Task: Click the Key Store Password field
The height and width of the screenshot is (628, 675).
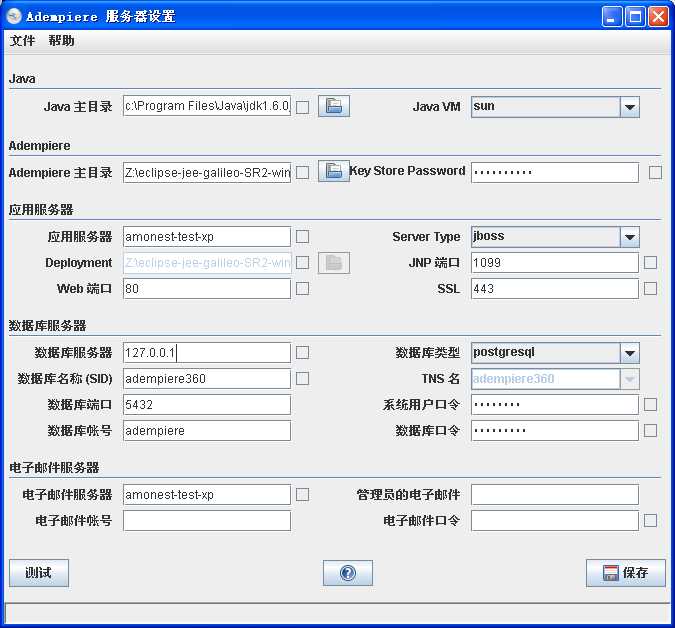Action: pos(555,172)
